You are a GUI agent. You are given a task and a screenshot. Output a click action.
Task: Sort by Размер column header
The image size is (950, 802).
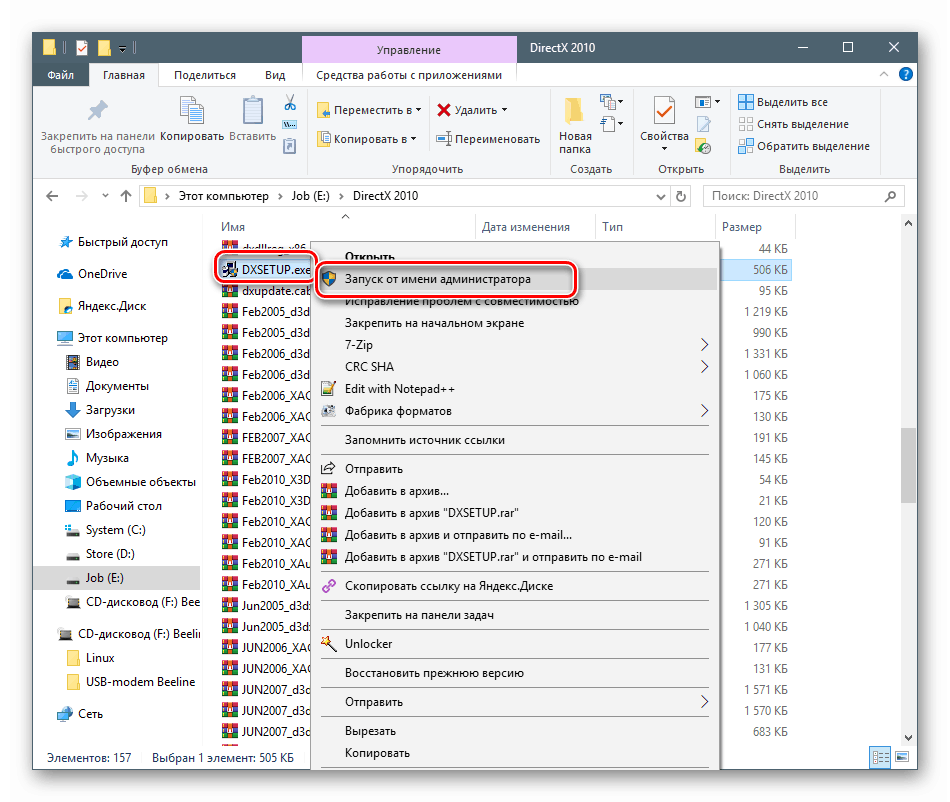tap(754, 227)
